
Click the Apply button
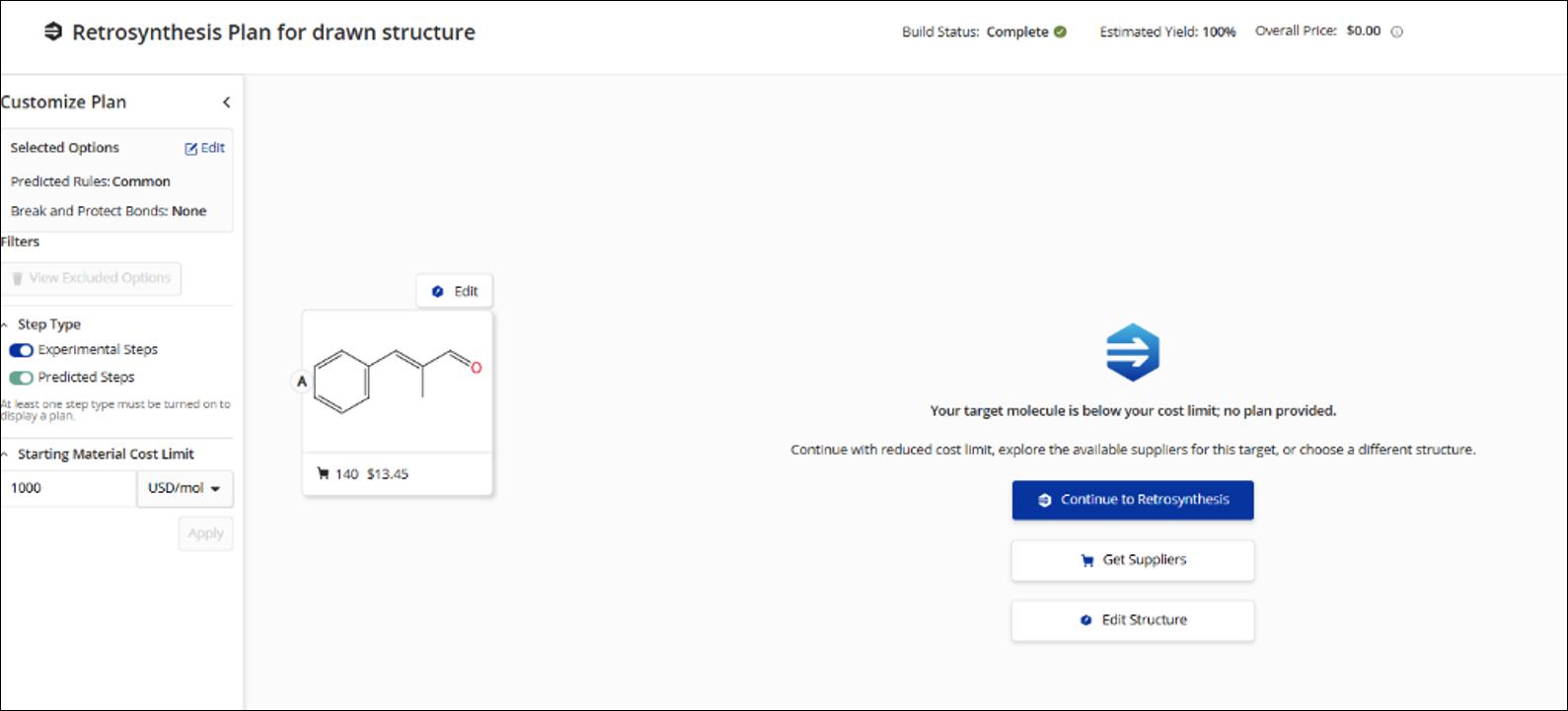pos(205,533)
